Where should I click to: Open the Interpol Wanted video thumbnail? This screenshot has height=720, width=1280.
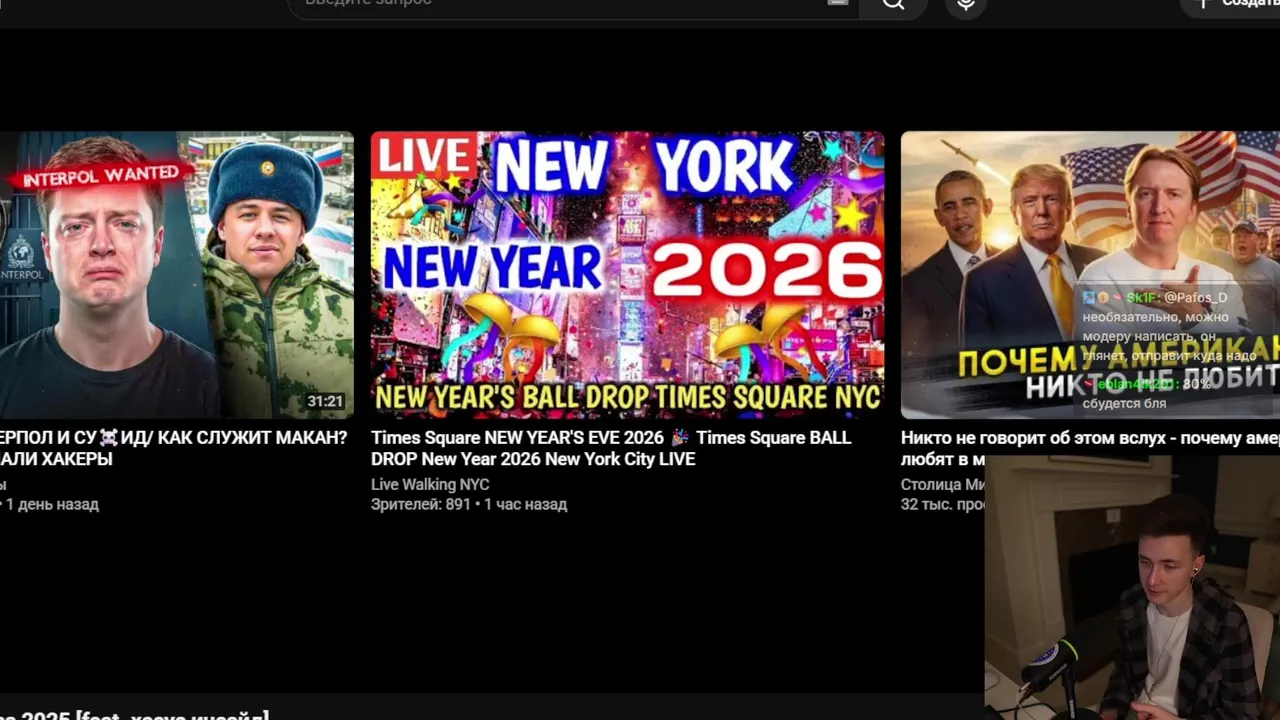(177, 275)
